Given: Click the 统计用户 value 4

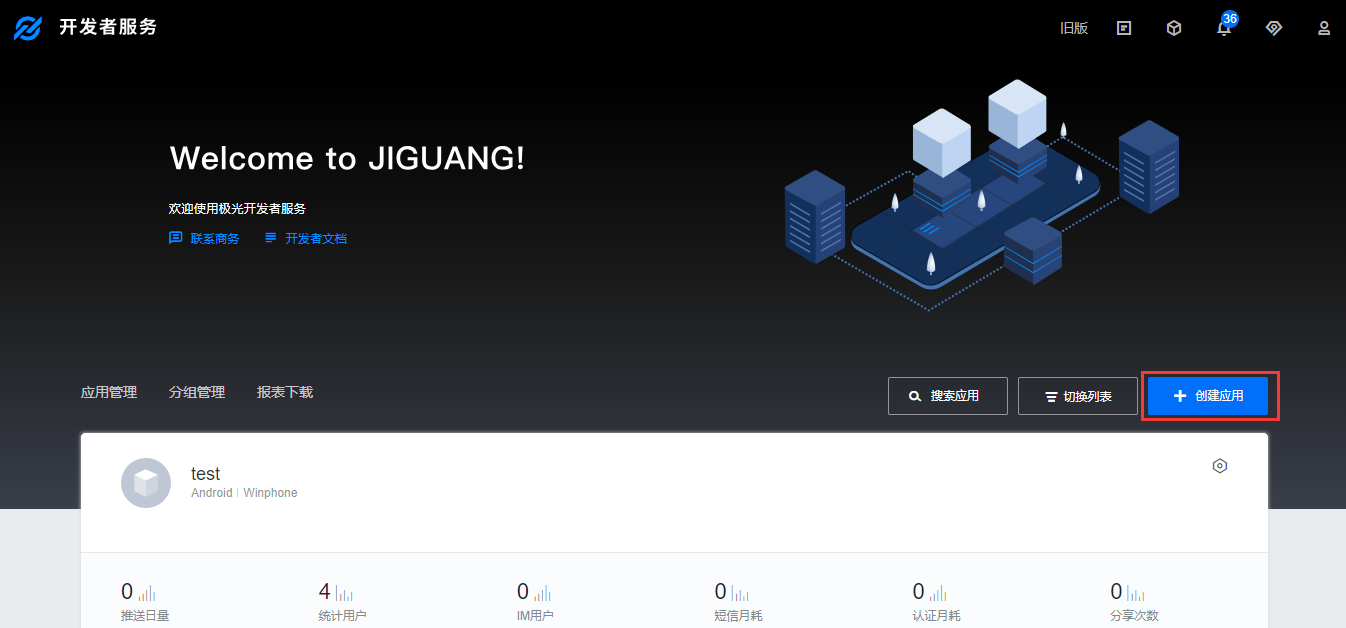Looking at the screenshot, I should [x=325, y=592].
